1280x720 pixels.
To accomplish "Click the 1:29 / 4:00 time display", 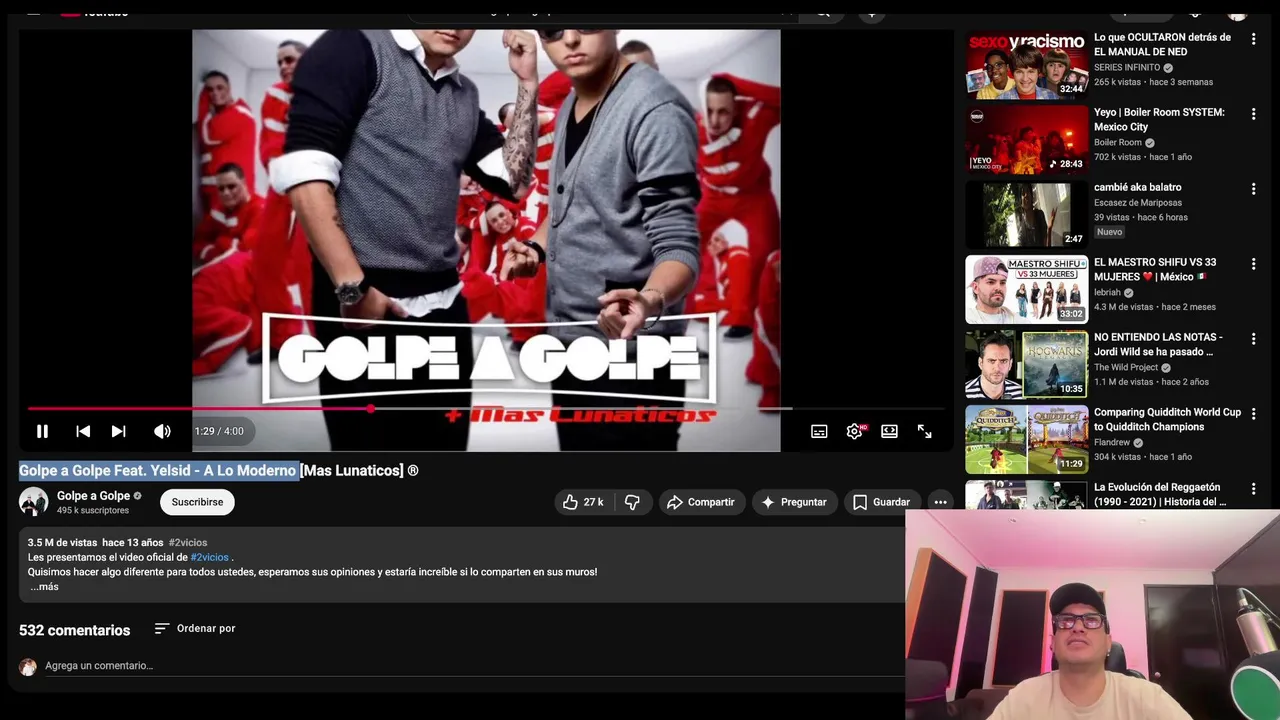I will coord(219,431).
